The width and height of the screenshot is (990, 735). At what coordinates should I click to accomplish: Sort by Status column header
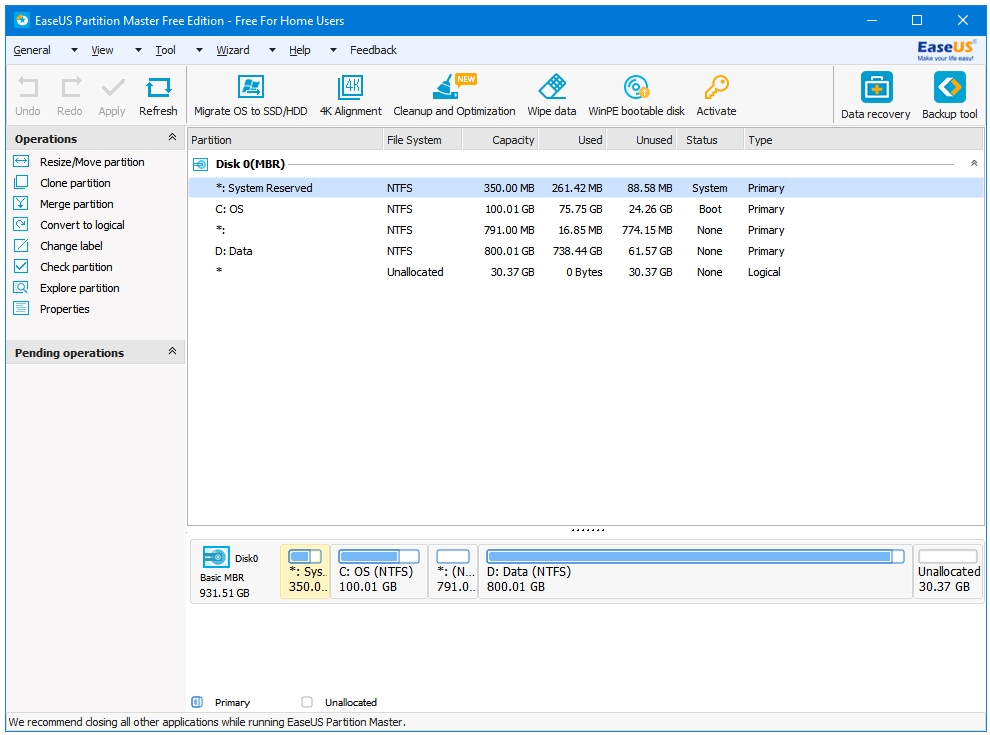point(711,140)
